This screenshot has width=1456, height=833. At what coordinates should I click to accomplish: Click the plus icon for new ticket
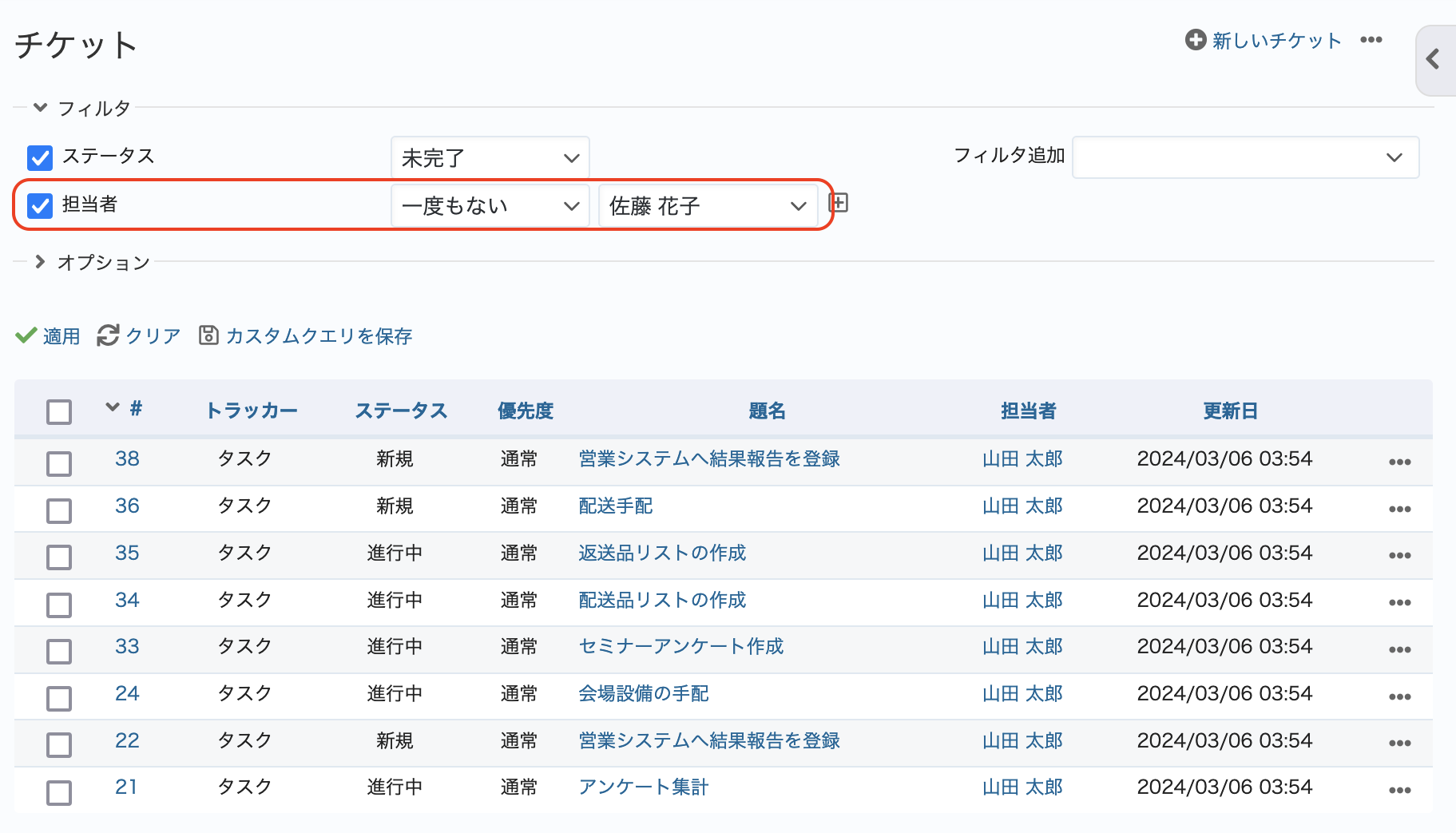[x=1195, y=40]
